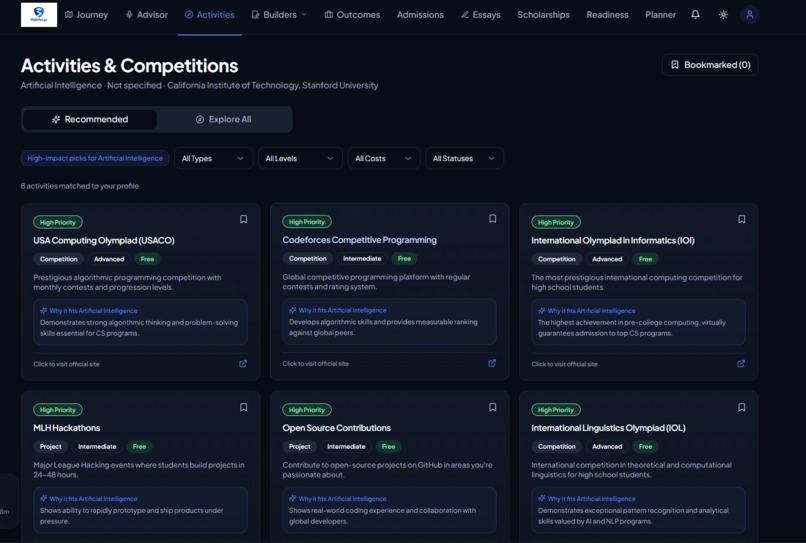Click 'Click to visit official site' on Codeforces card
Viewport: 806px width, 543px height.
click(315, 364)
